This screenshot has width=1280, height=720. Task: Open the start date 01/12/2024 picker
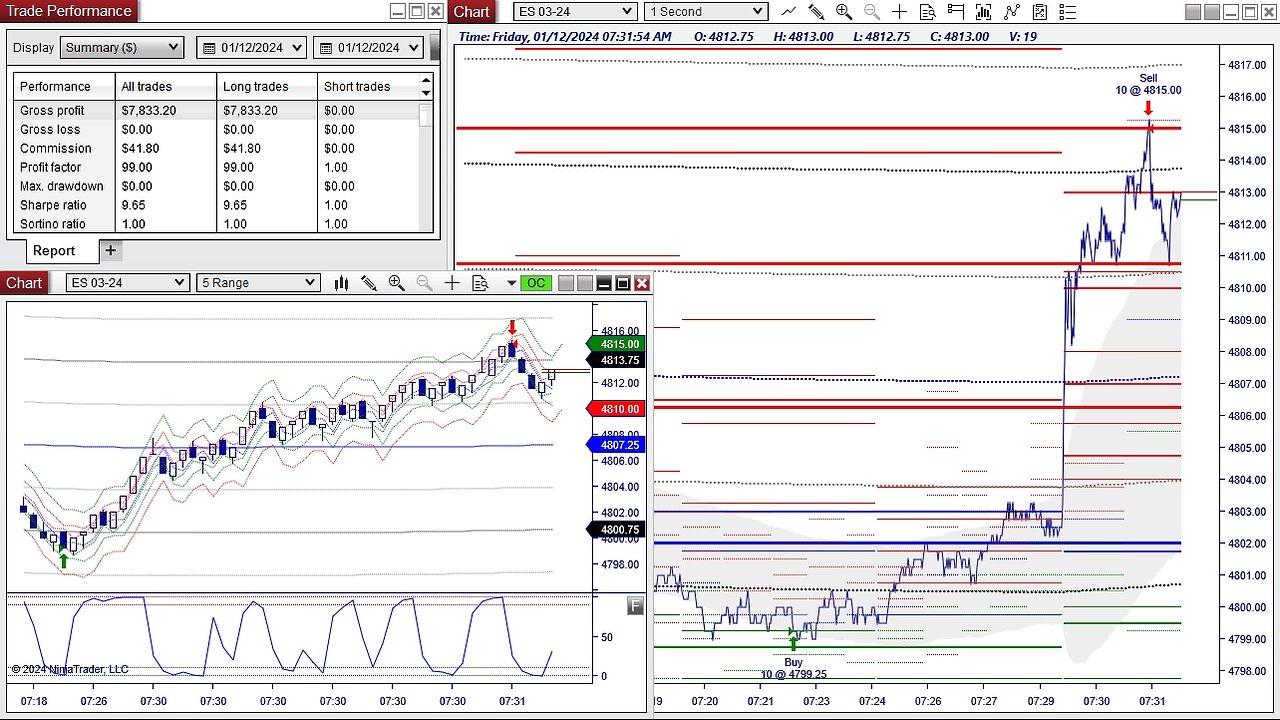tap(251, 47)
